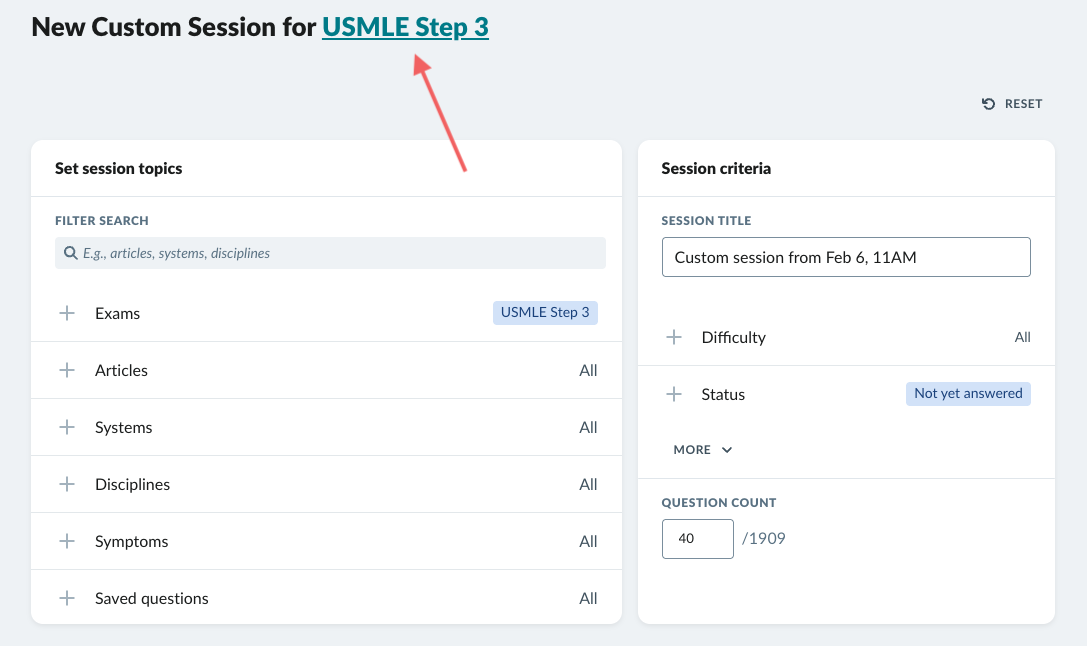Click the Set session topics heading

point(119,168)
